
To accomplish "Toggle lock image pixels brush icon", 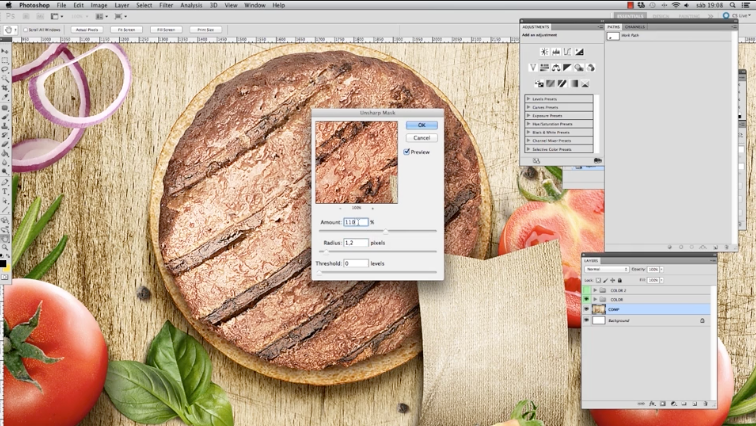I will click(x=606, y=280).
